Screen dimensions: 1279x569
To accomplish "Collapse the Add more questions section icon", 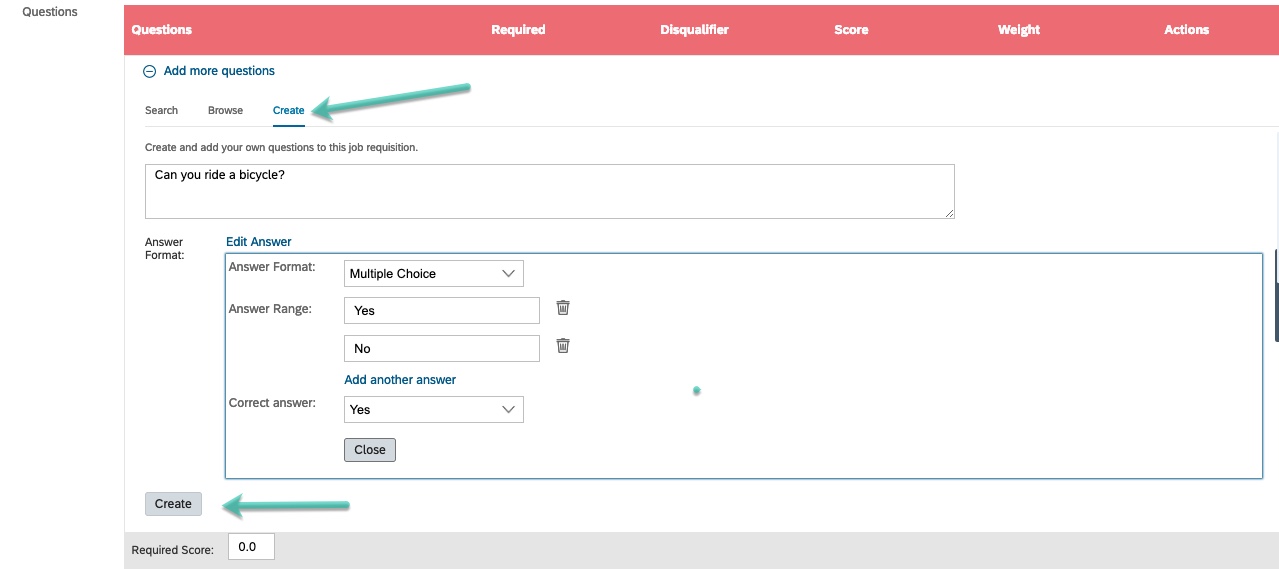I will (x=150, y=71).
